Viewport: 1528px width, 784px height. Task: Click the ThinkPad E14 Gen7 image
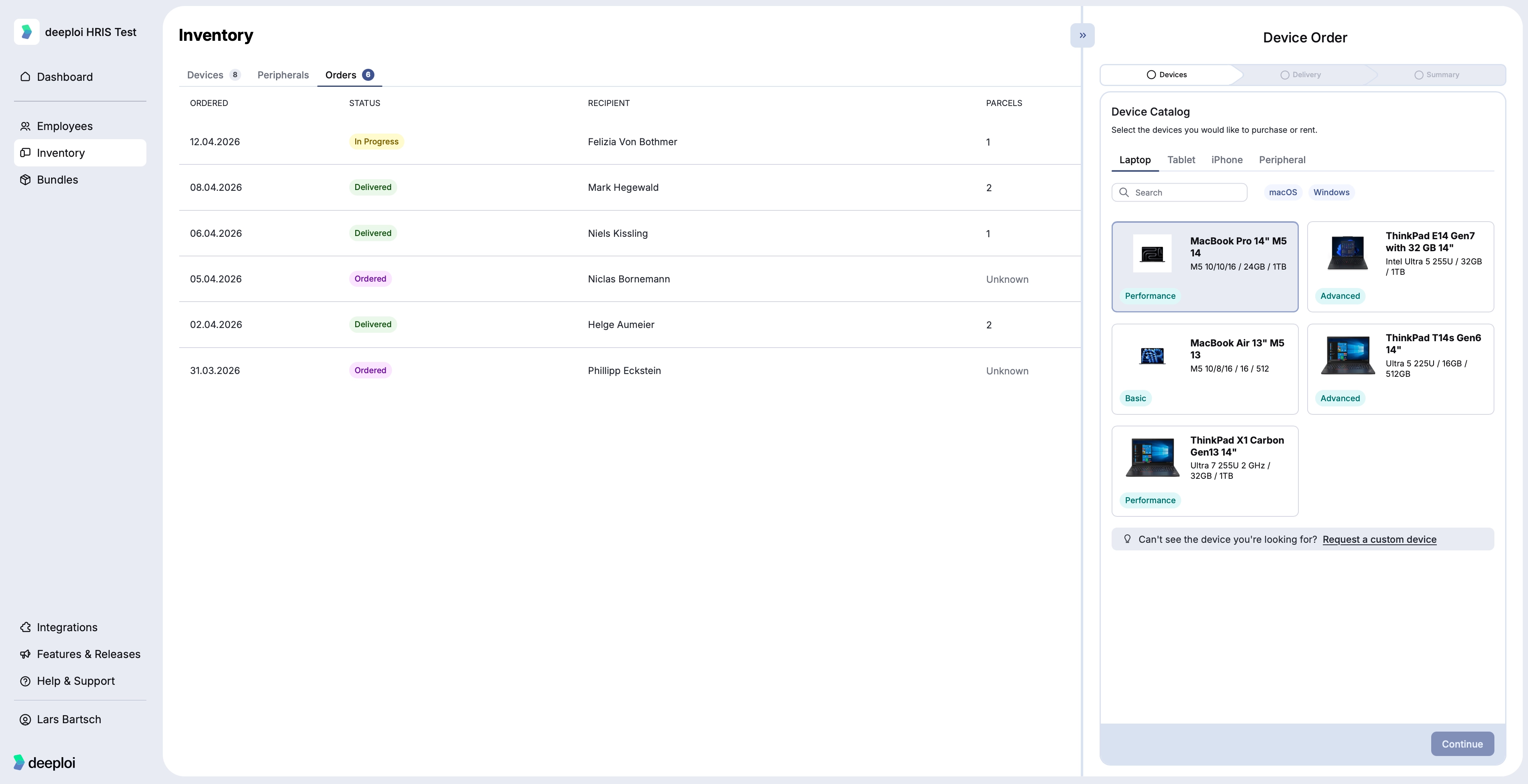point(1347,253)
